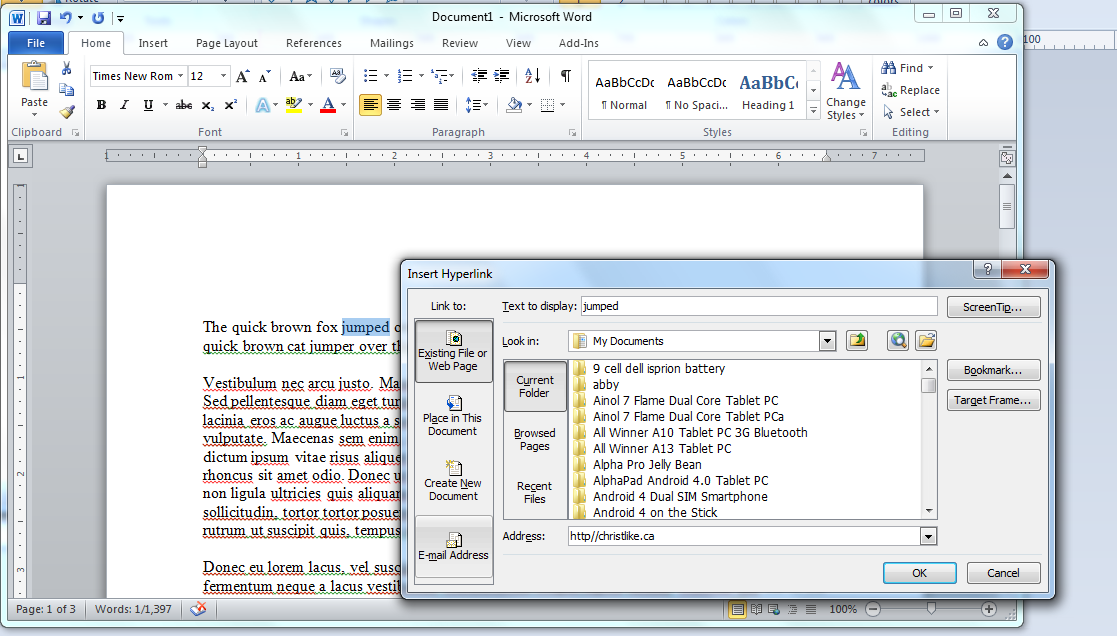Click the Save icon in Quick Access toolbar

(x=43, y=18)
